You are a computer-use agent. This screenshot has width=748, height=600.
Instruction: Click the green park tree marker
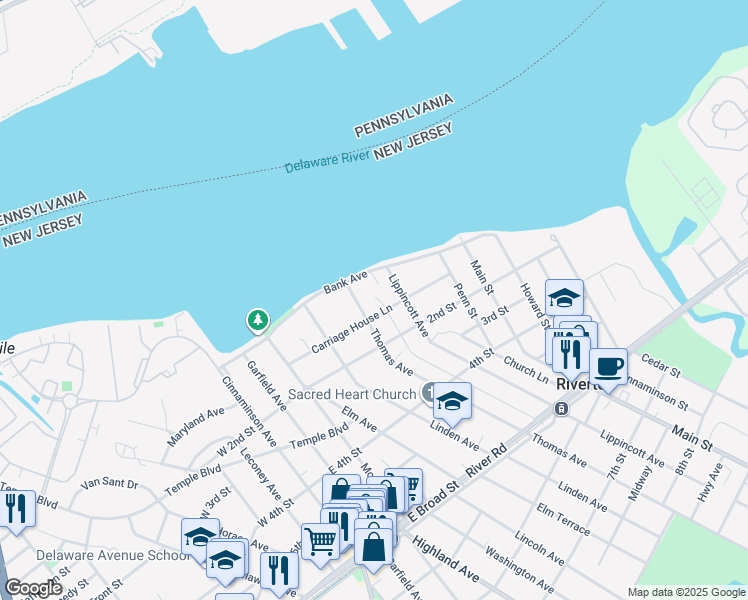coord(258,320)
